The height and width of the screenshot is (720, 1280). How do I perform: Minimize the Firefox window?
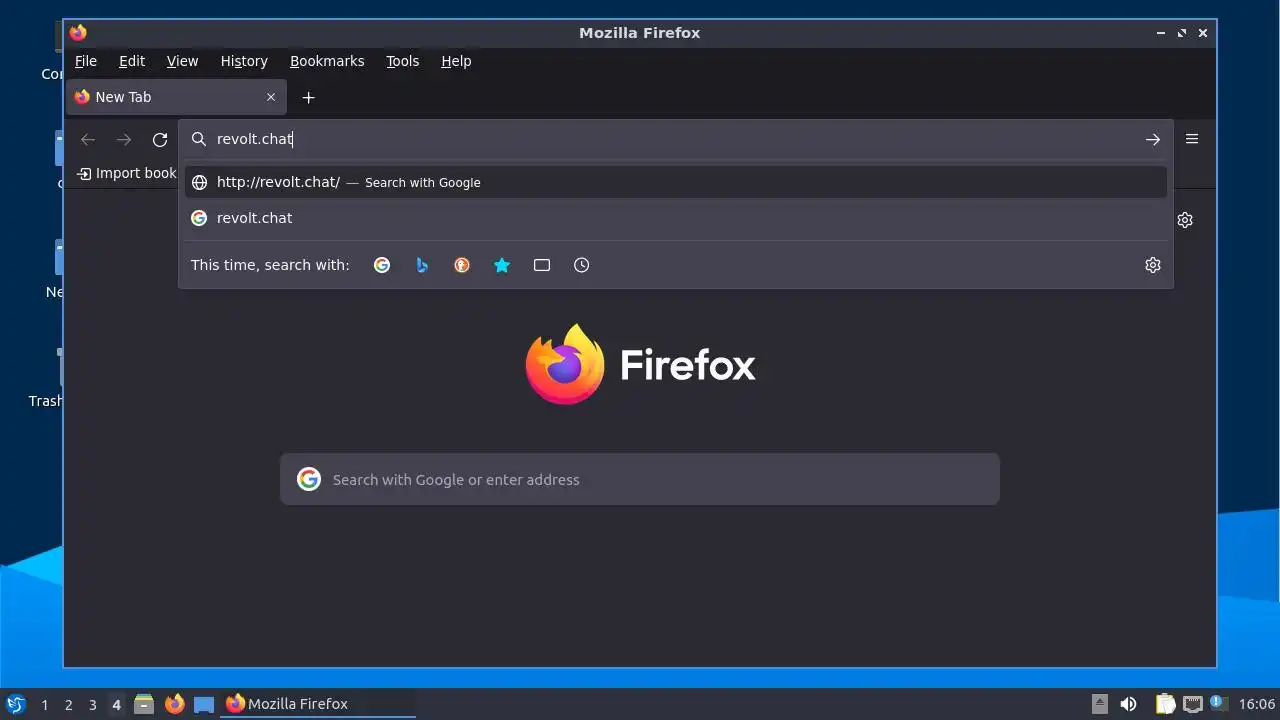coord(1161,33)
